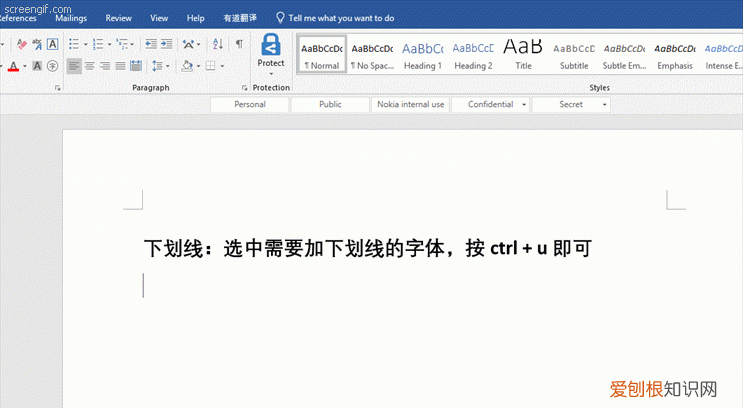Click the Protect lock icon
Screen dimensions: 743x408
[271, 45]
